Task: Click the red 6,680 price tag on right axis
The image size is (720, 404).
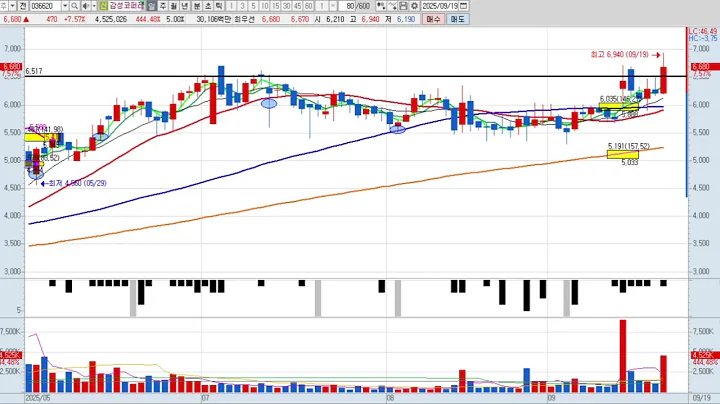Action: (705, 67)
